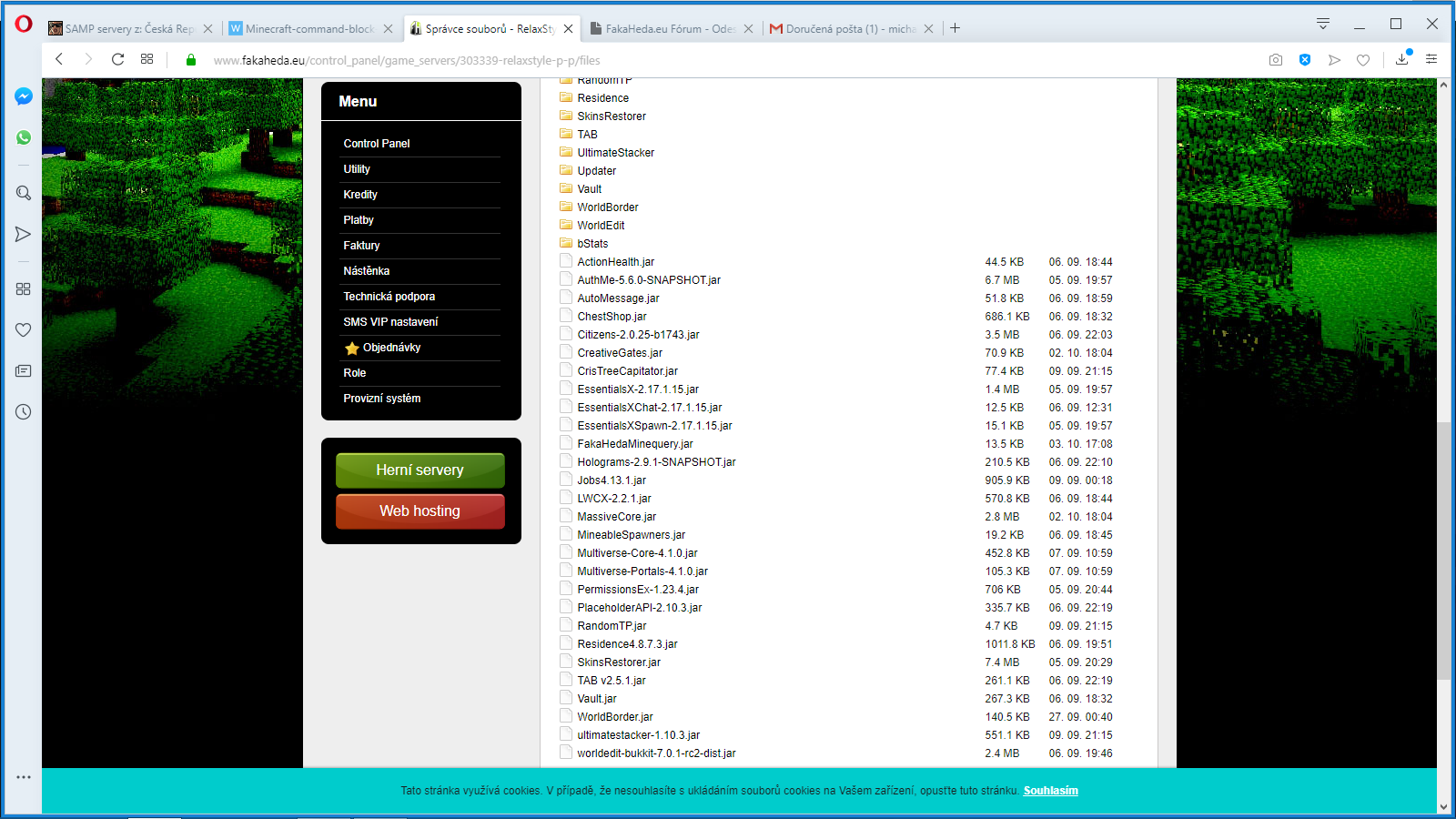The image size is (1456, 819).
Task: Open bookmarks heart in sidebar
Action: [x=24, y=329]
